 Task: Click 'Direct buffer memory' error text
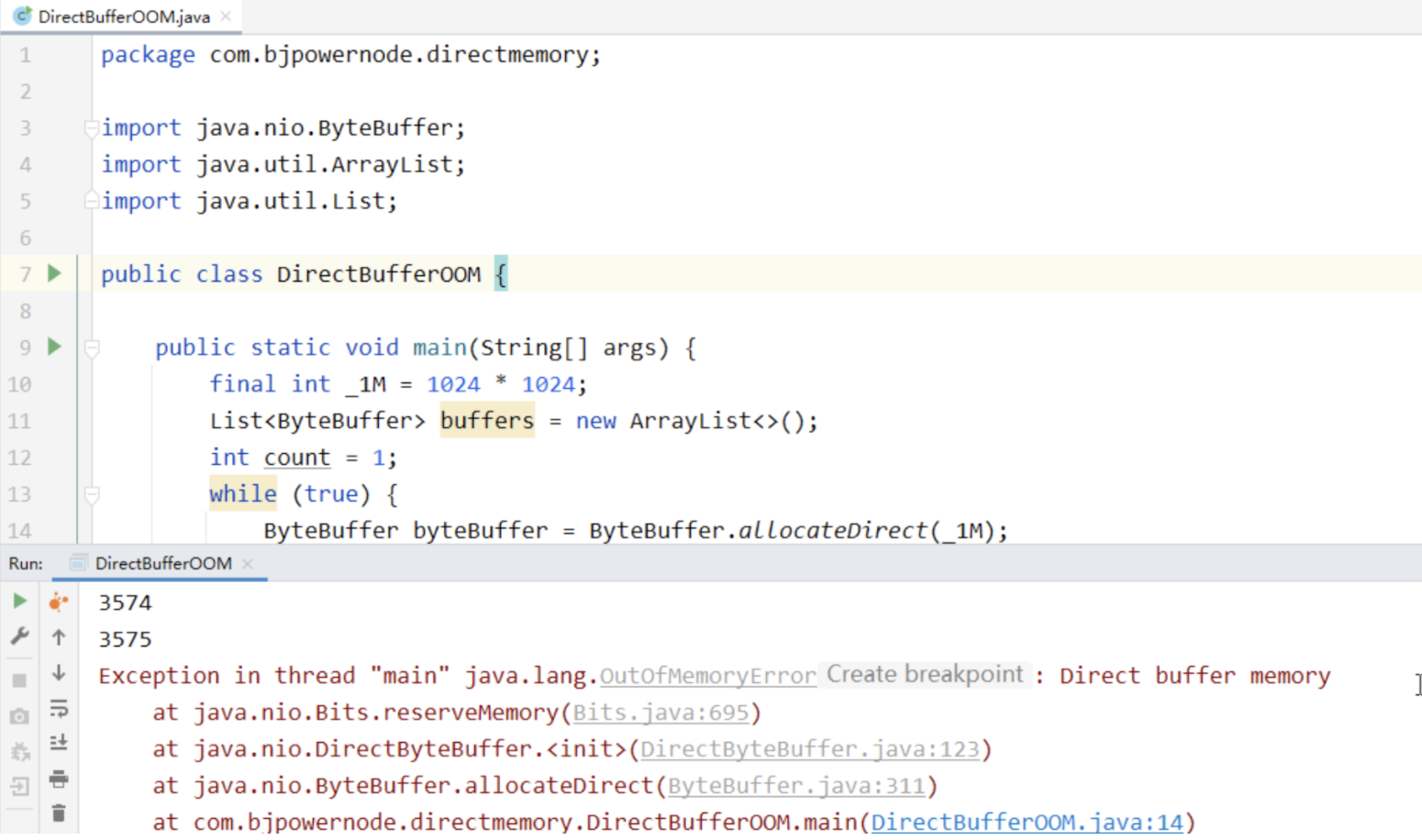[1194, 676]
